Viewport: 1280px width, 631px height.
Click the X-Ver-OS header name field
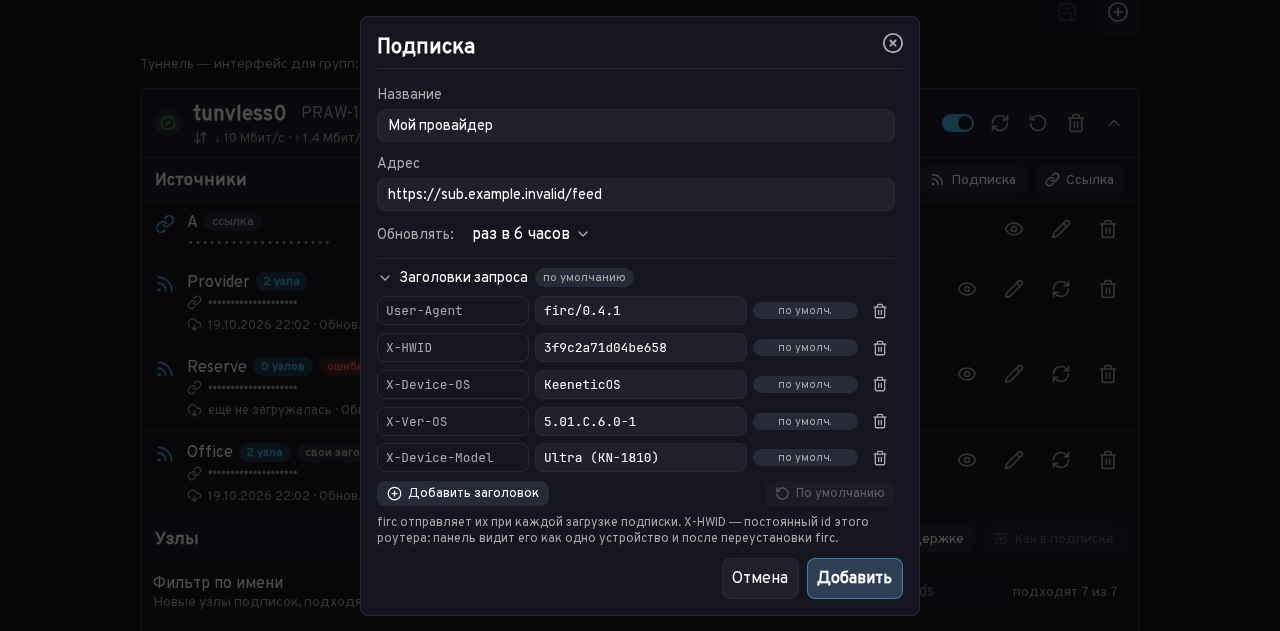click(x=453, y=421)
